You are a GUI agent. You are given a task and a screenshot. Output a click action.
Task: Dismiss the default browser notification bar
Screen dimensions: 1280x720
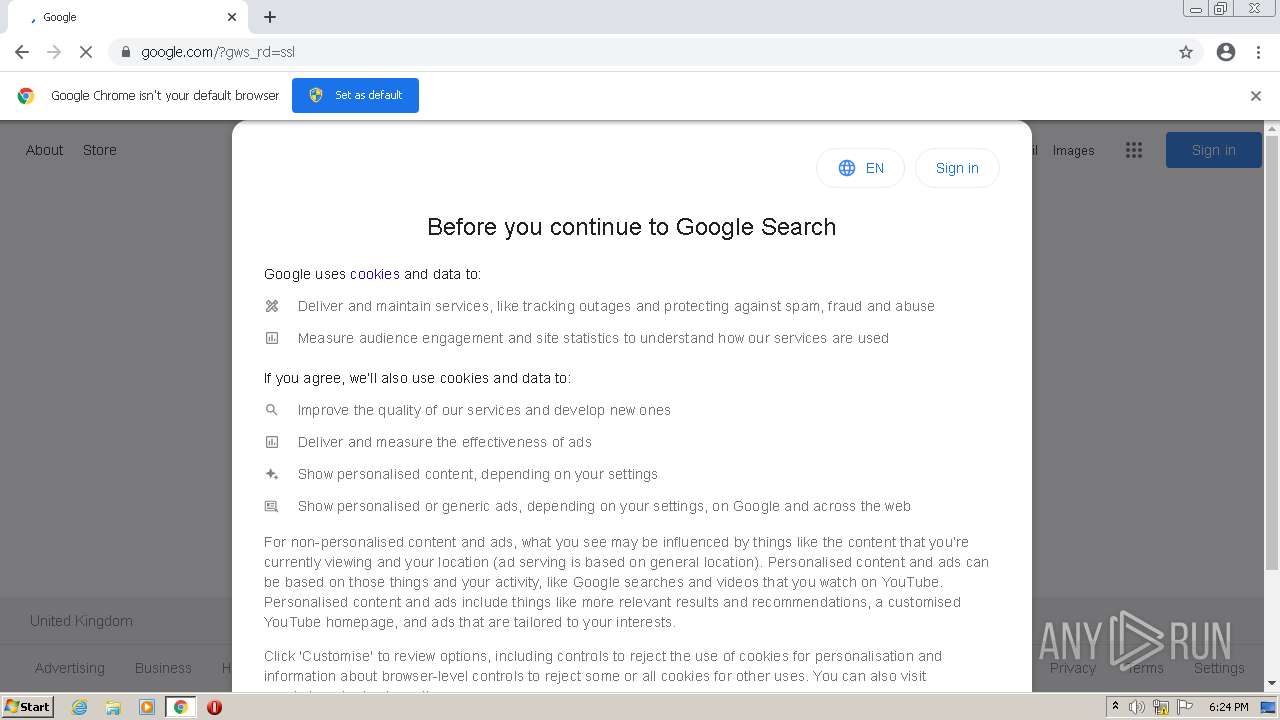pyautogui.click(x=1255, y=96)
